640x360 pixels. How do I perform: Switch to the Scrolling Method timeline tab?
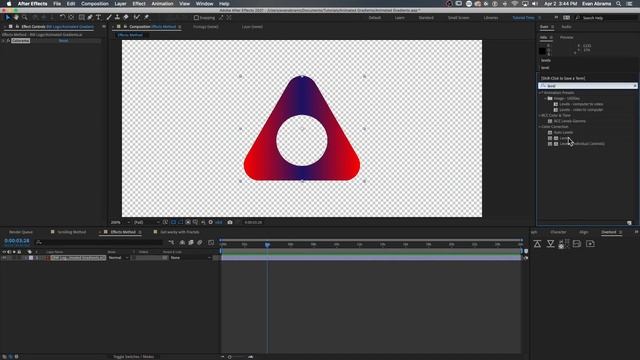(71, 232)
